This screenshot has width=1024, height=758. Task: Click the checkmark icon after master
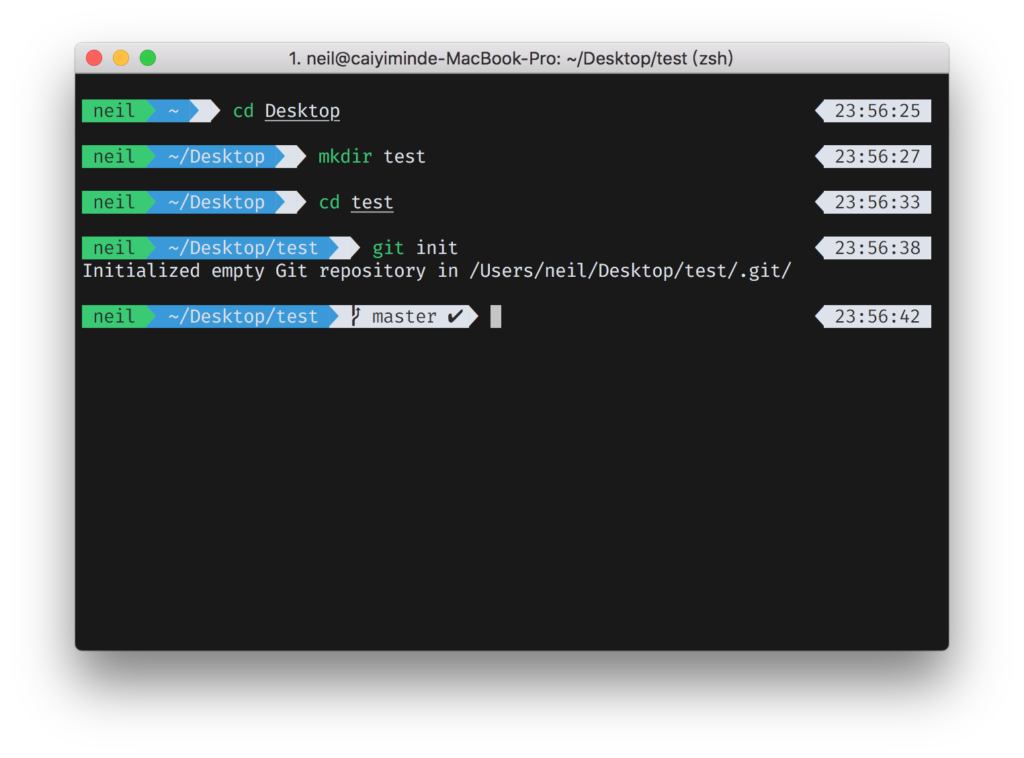(456, 317)
